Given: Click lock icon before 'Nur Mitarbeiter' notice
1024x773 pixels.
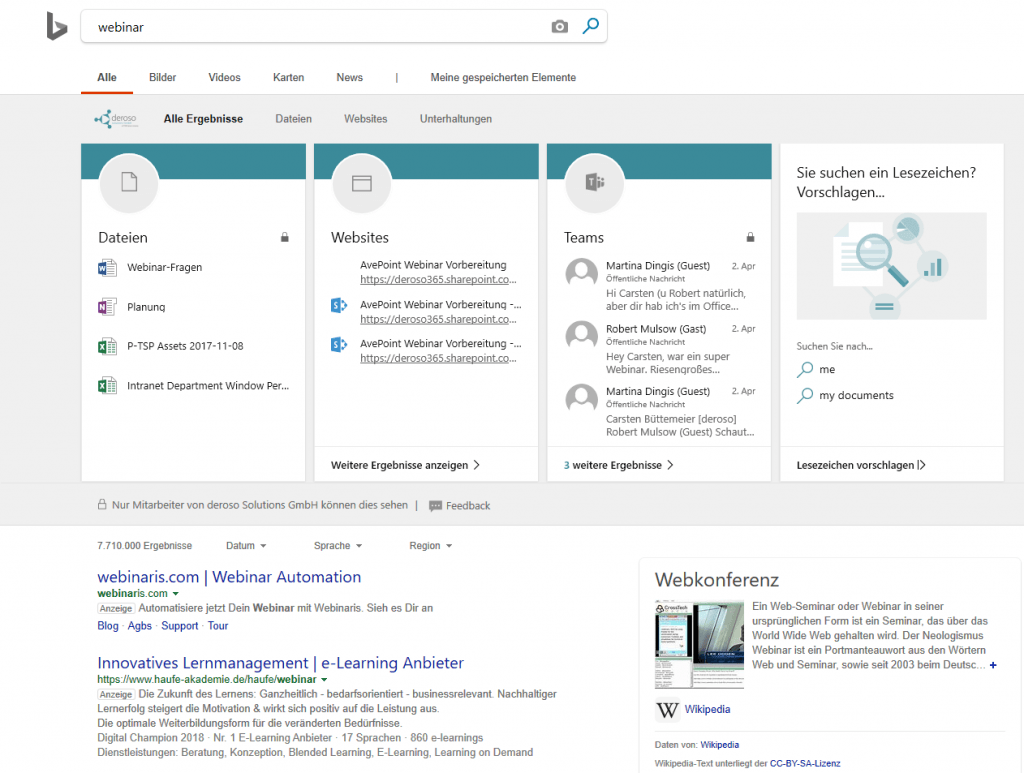Looking at the screenshot, I should [102, 505].
